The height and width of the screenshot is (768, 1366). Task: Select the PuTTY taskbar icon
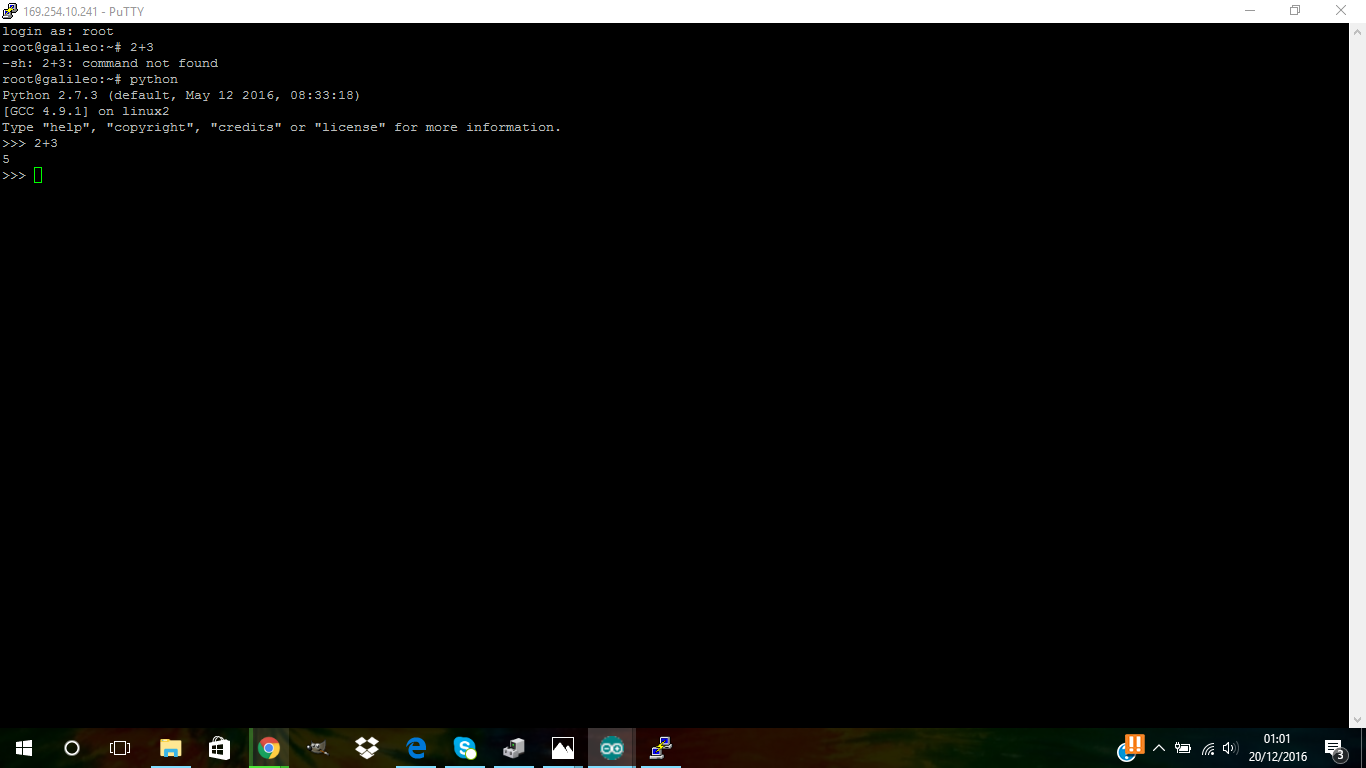661,748
